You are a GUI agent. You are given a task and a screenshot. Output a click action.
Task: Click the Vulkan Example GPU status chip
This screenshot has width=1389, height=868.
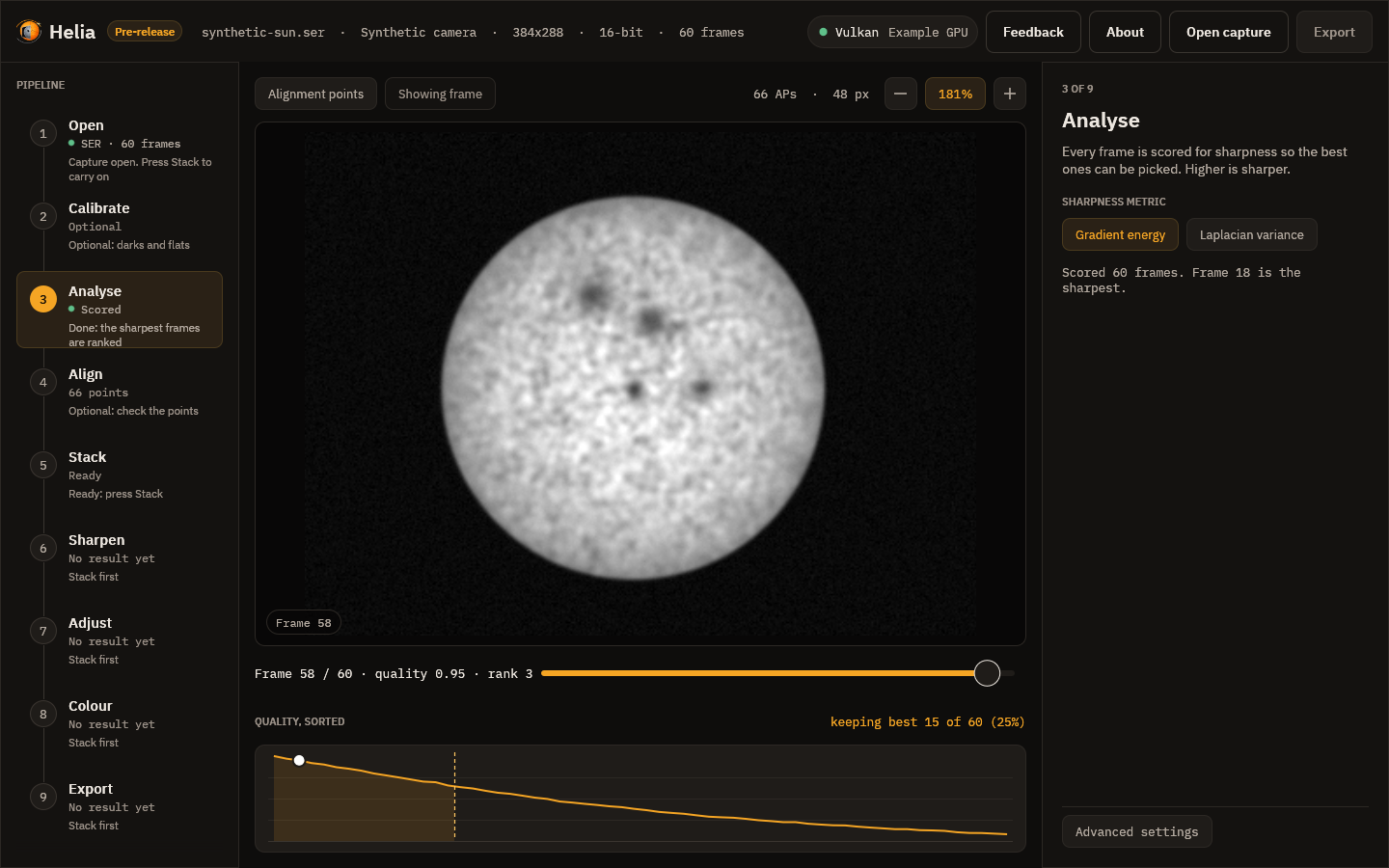[892, 32]
